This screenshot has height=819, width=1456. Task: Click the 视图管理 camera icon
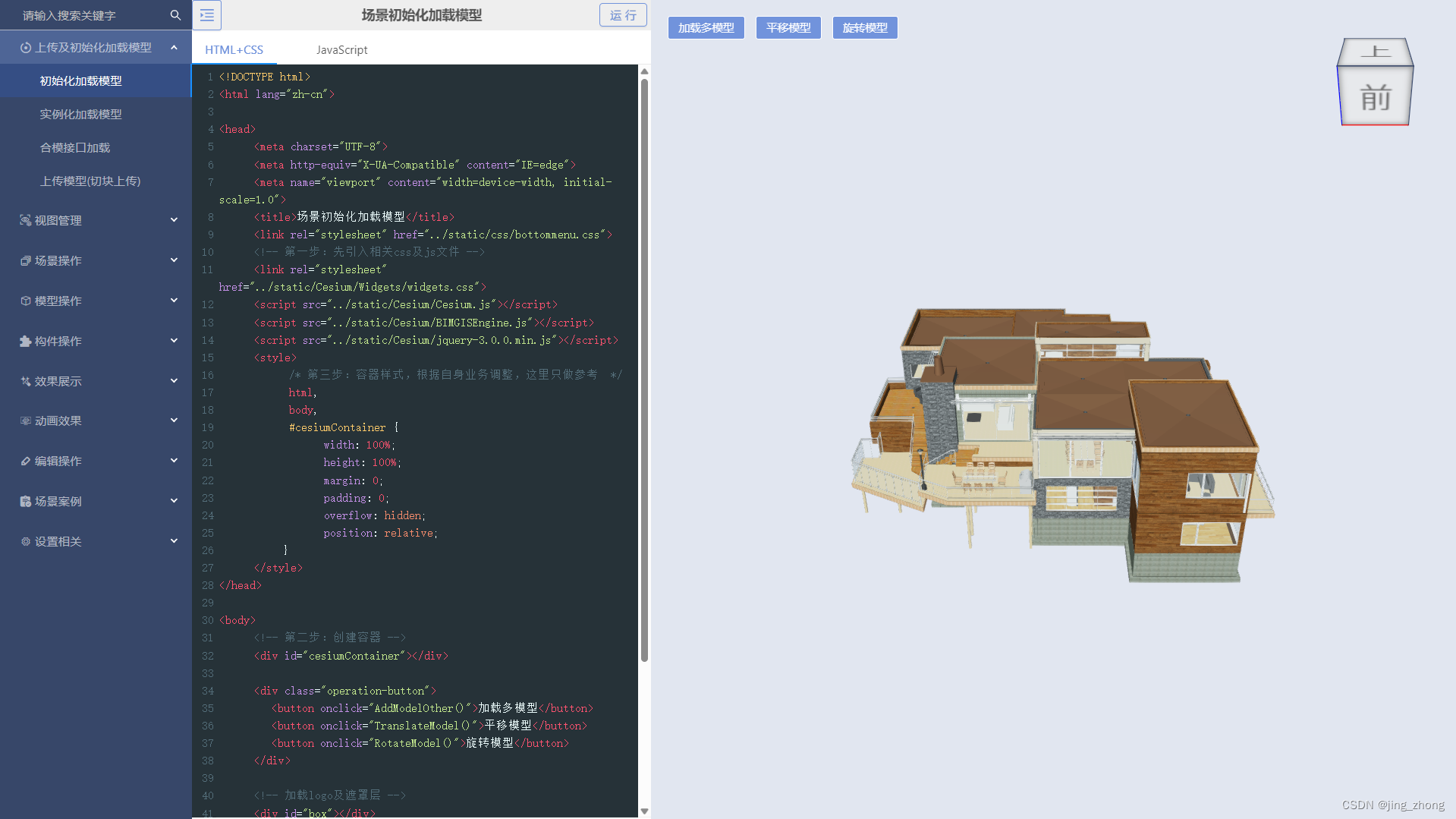click(x=25, y=220)
